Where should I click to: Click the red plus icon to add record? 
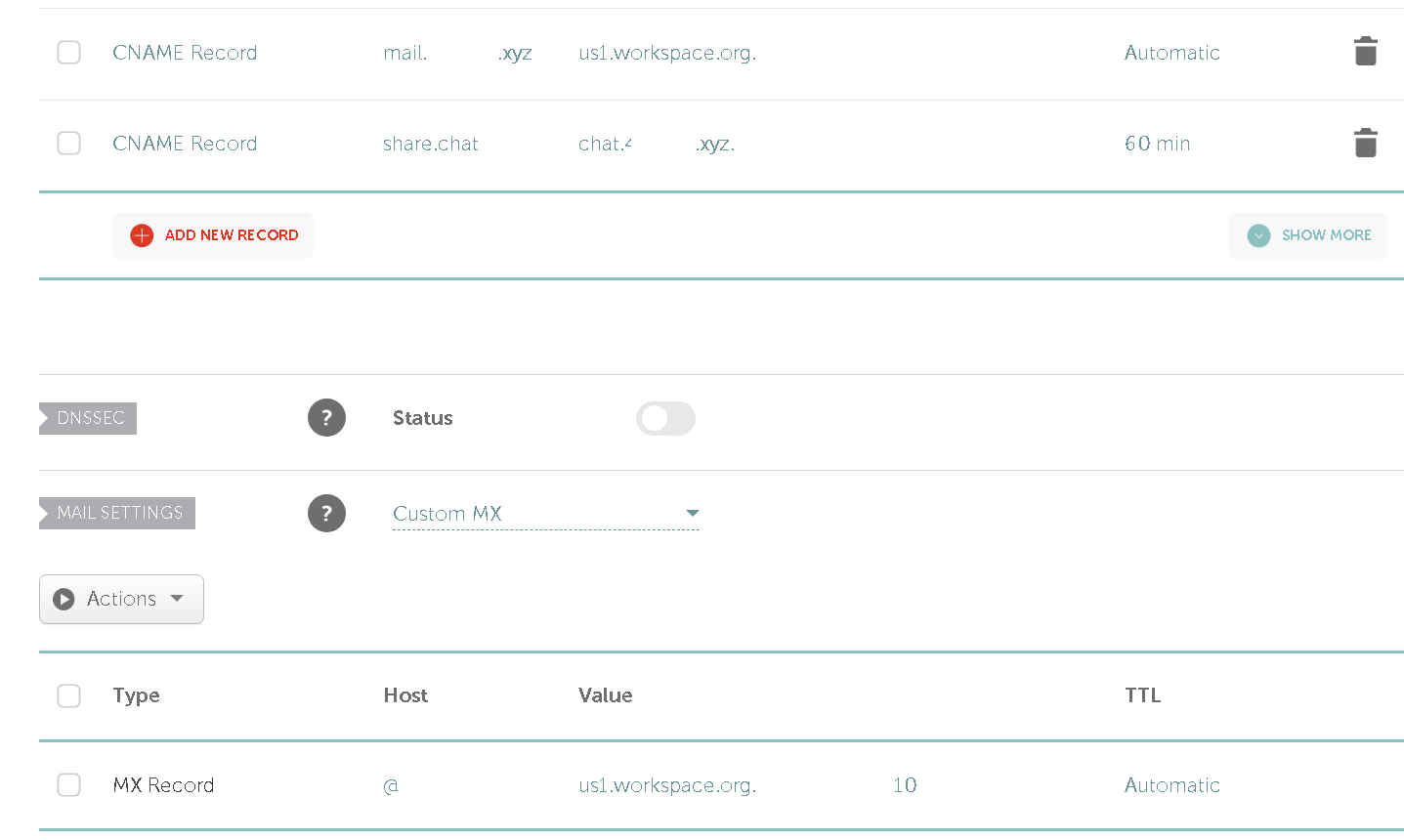click(142, 235)
